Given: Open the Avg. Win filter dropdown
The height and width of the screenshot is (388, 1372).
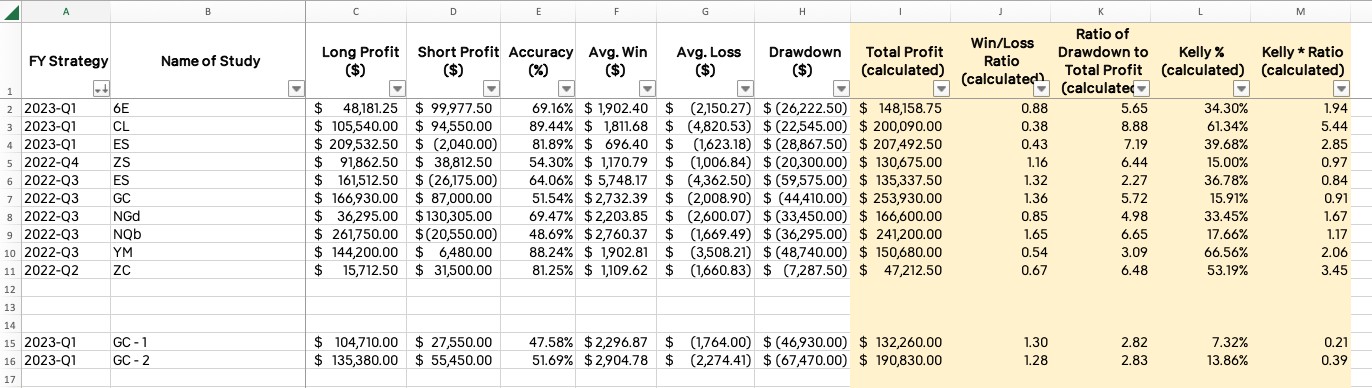Looking at the screenshot, I should click(647, 89).
